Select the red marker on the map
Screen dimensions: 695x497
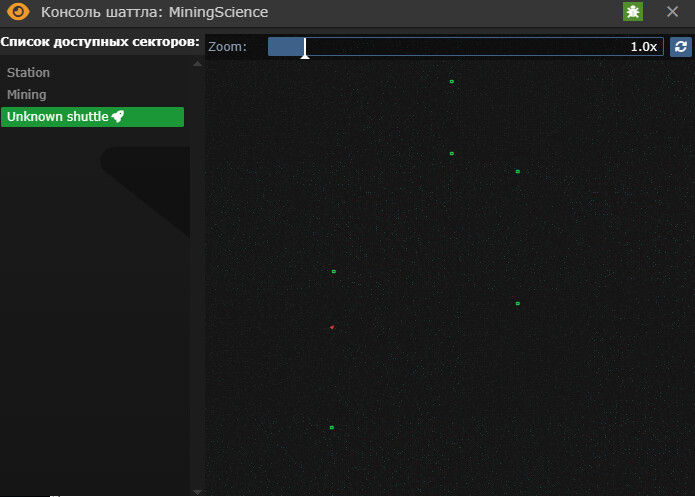[332, 327]
